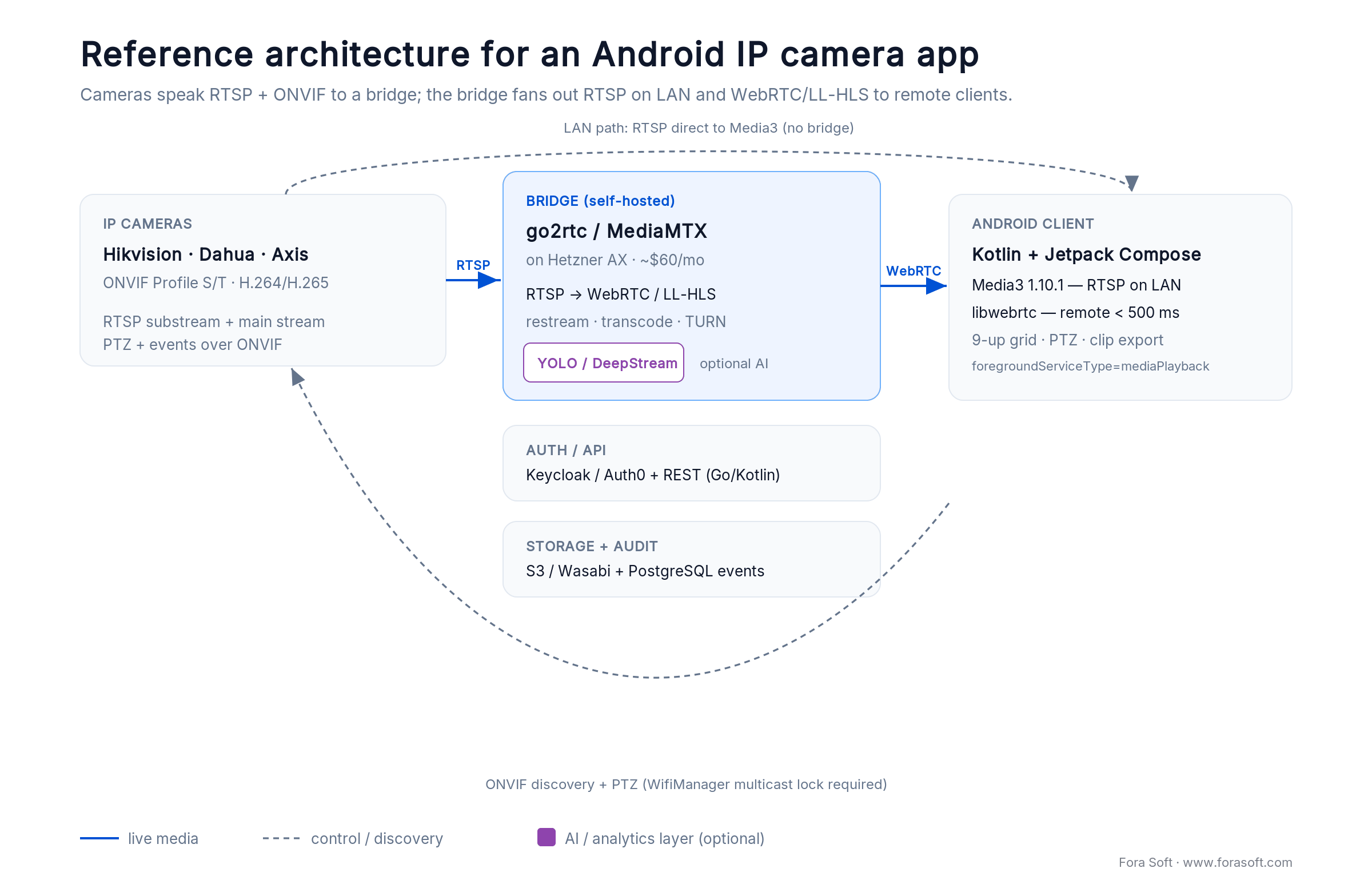Click the blue WebRTC arrow label
The height and width of the screenshot is (892, 1372).
(x=914, y=271)
